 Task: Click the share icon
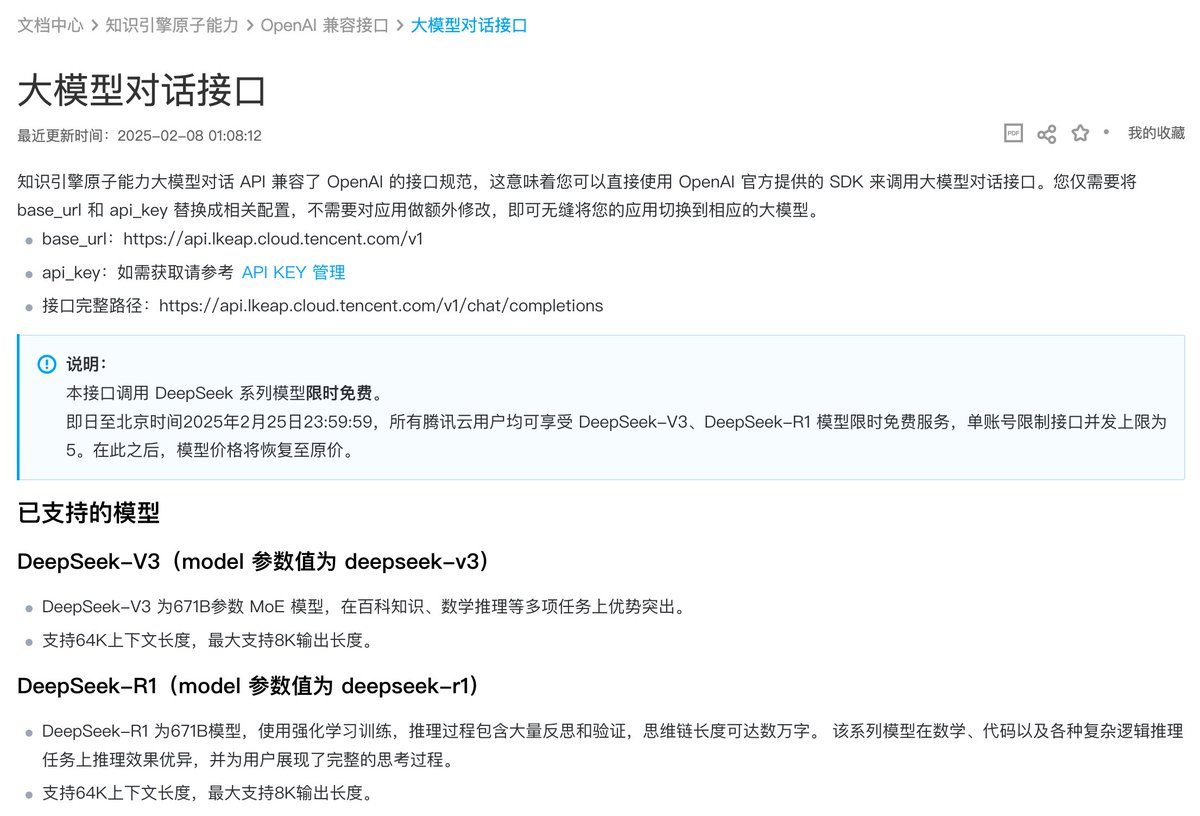pos(1047,134)
